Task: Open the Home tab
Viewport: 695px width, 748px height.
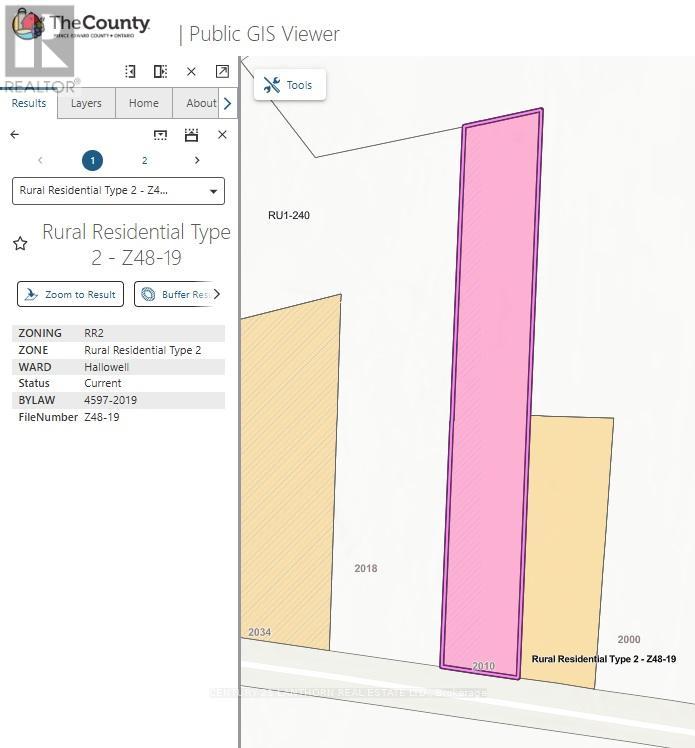Action: tap(143, 103)
